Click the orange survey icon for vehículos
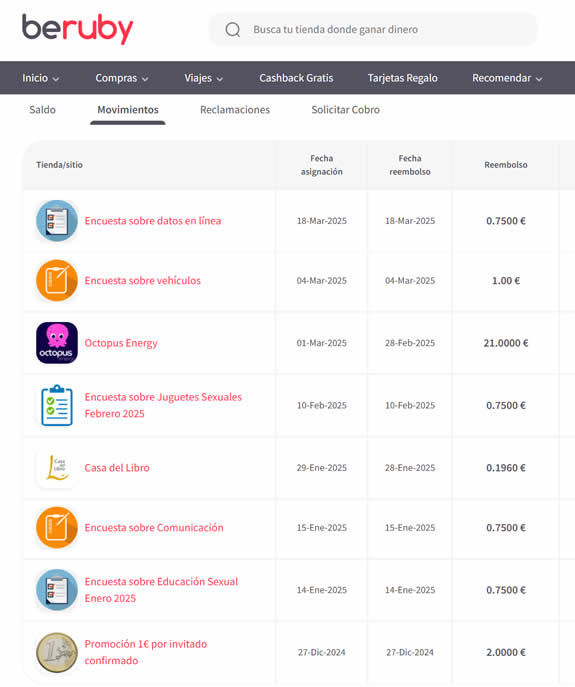The height and width of the screenshot is (687, 575). click(x=57, y=281)
